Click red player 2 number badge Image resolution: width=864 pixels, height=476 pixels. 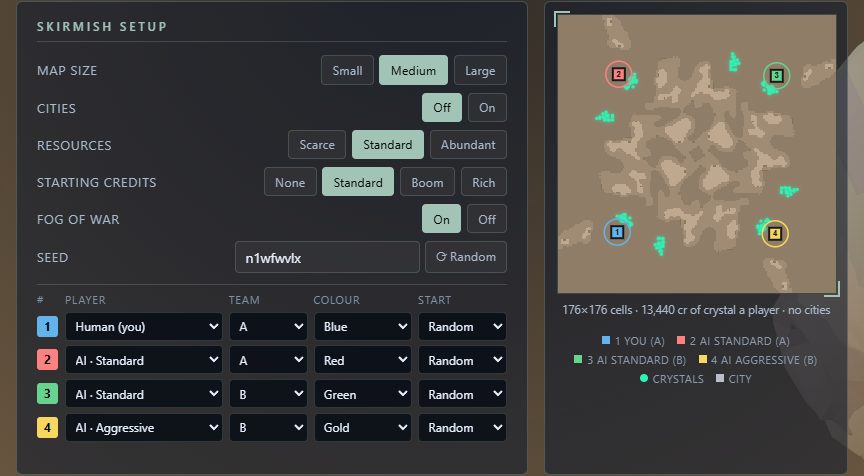[x=47, y=360]
